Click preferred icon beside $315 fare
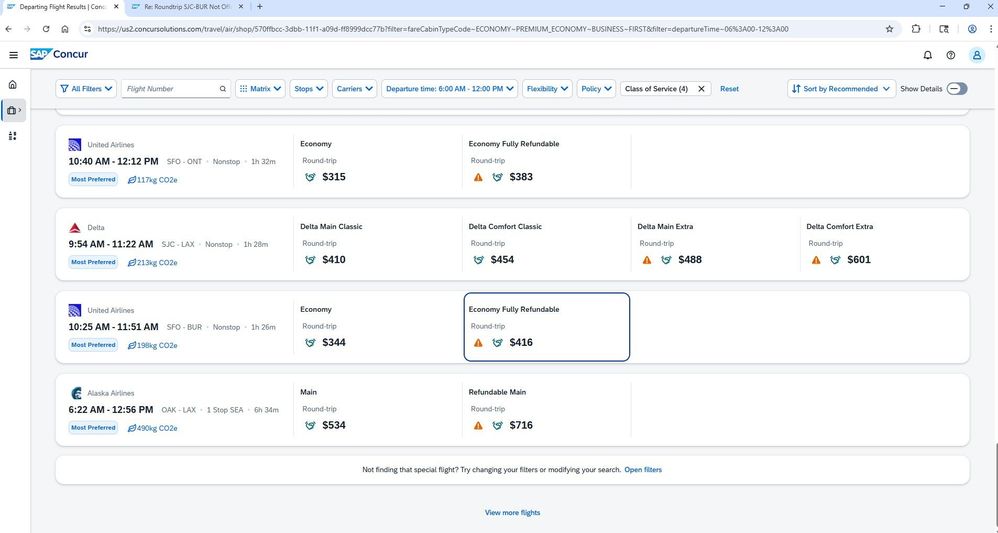 click(310, 177)
